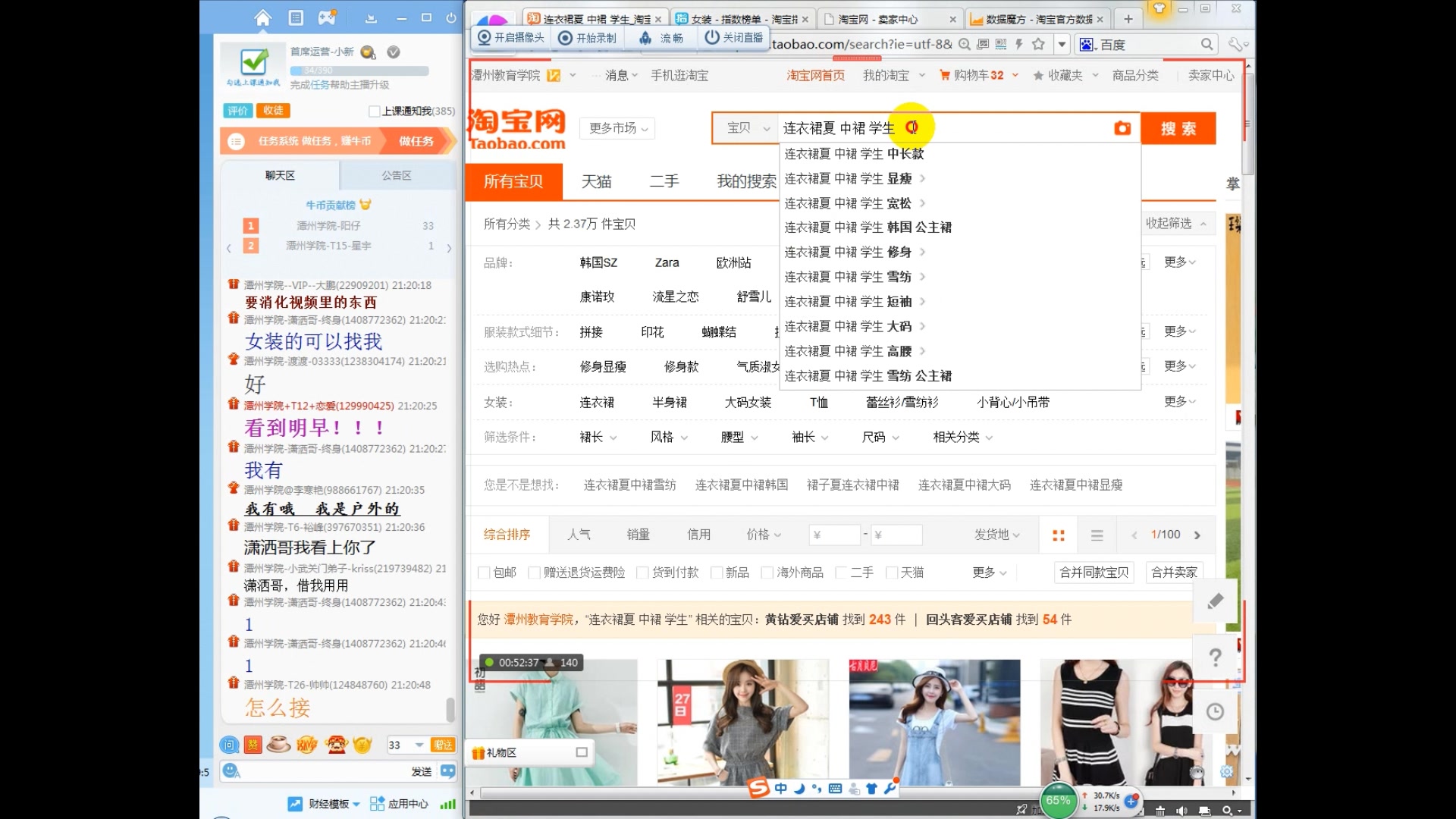Expand the 更多市场 dropdown
The height and width of the screenshot is (819, 1456).
point(618,128)
